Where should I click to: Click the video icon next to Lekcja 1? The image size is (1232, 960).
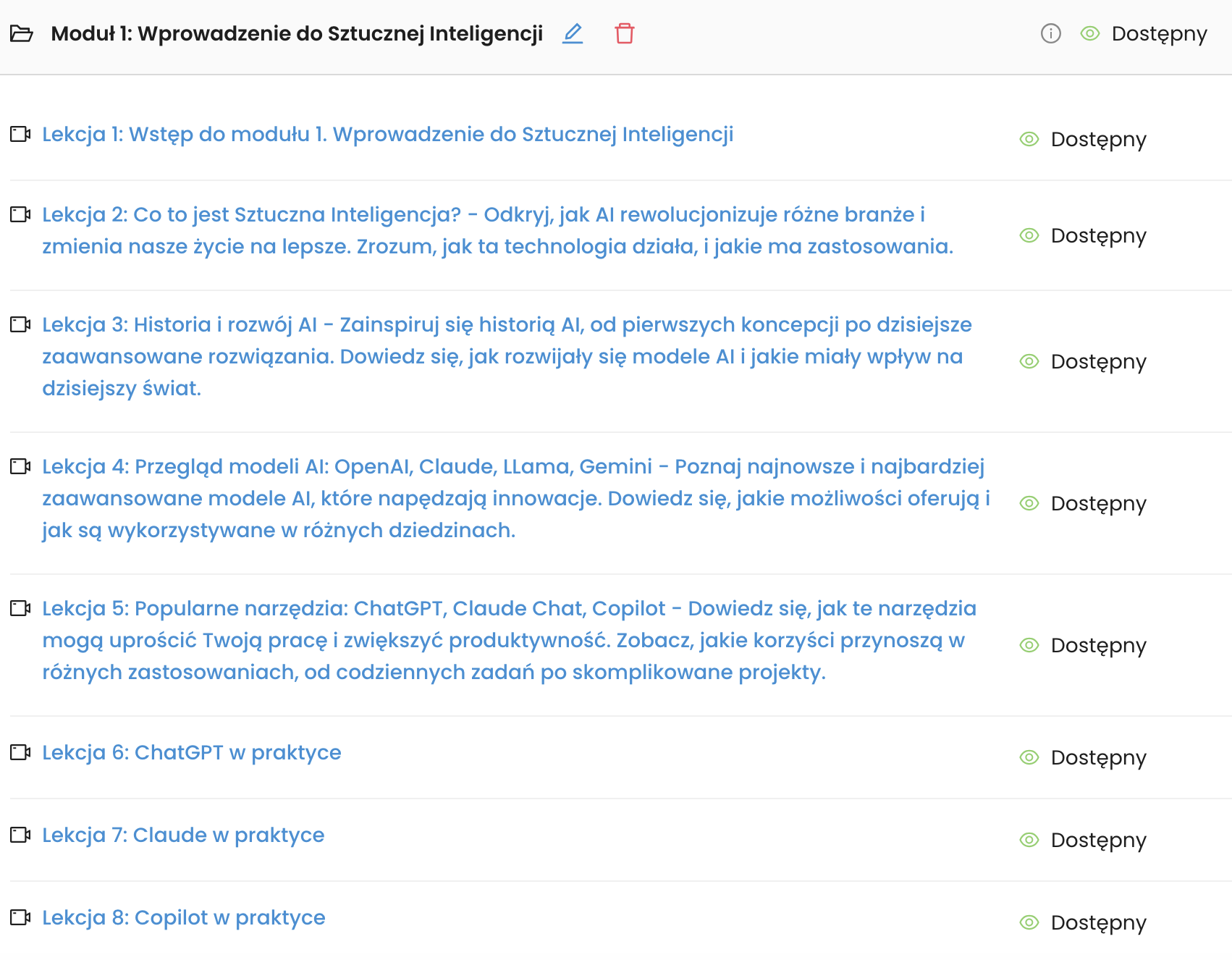point(20,134)
